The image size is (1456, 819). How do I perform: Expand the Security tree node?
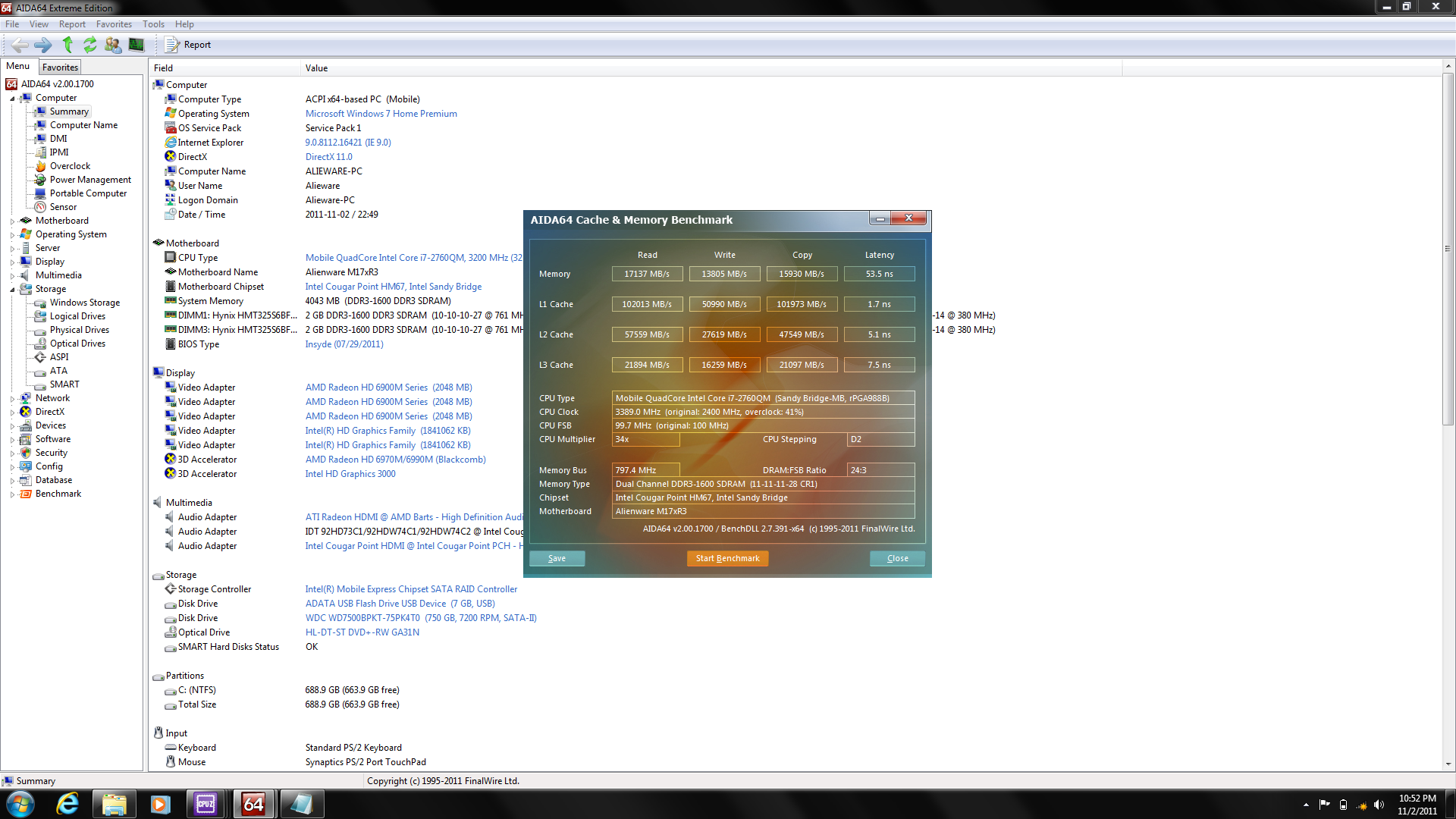(x=12, y=453)
